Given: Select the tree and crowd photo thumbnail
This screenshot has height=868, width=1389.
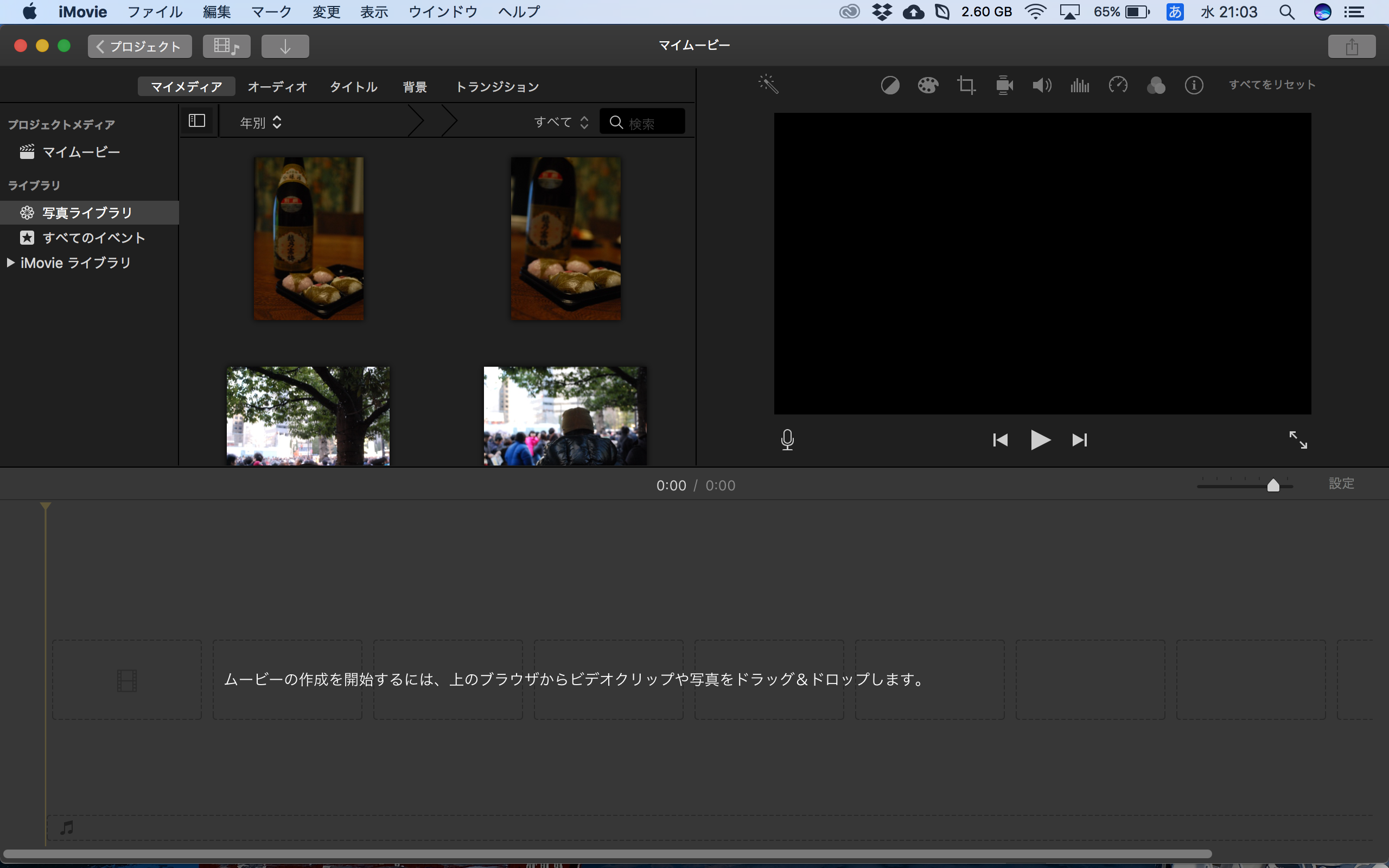Looking at the screenshot, I should (308, 416).
